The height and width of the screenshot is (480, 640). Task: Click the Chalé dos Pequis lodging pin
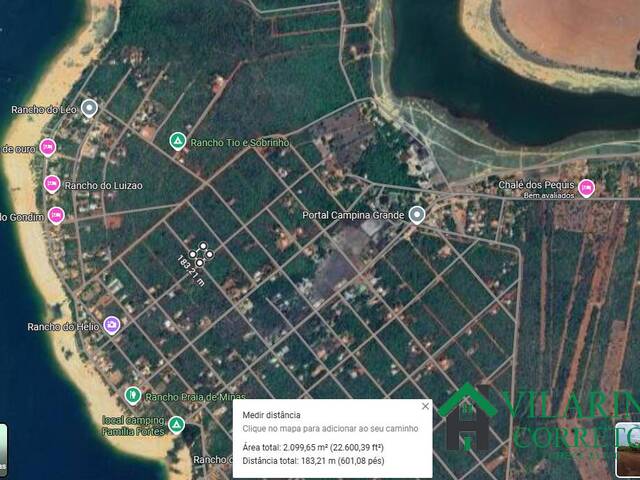[586, 188]
